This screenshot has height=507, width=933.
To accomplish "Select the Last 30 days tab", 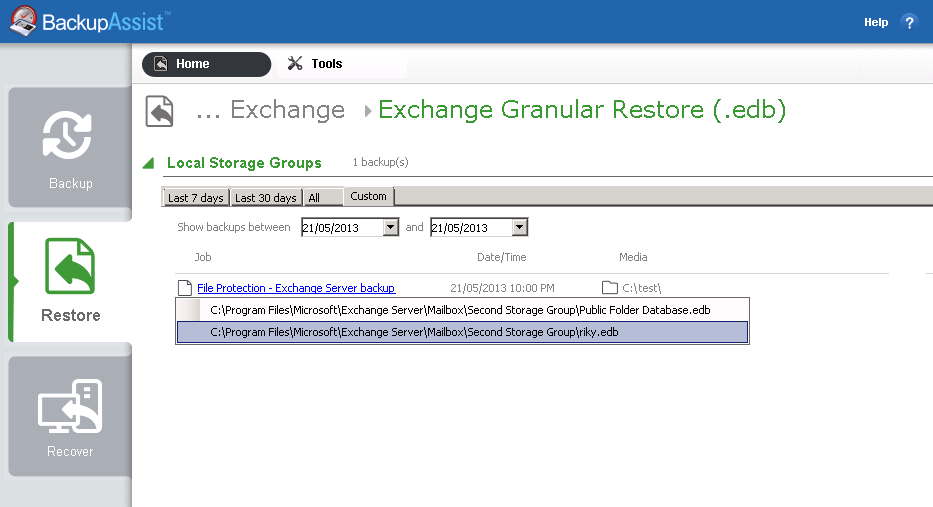I will click(x=265, y=198).
